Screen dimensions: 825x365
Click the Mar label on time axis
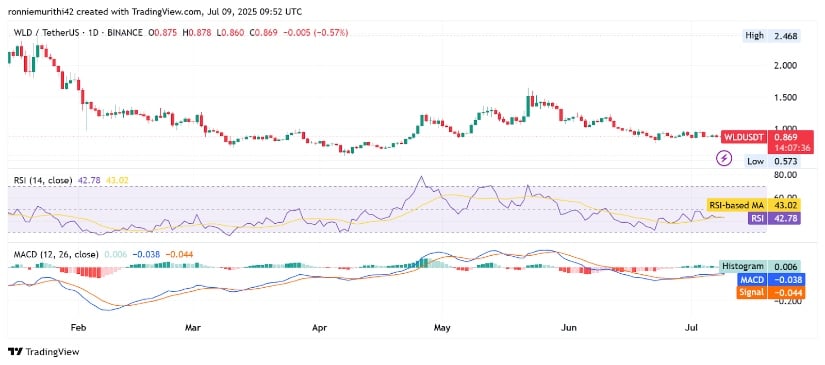pos(193,328)
